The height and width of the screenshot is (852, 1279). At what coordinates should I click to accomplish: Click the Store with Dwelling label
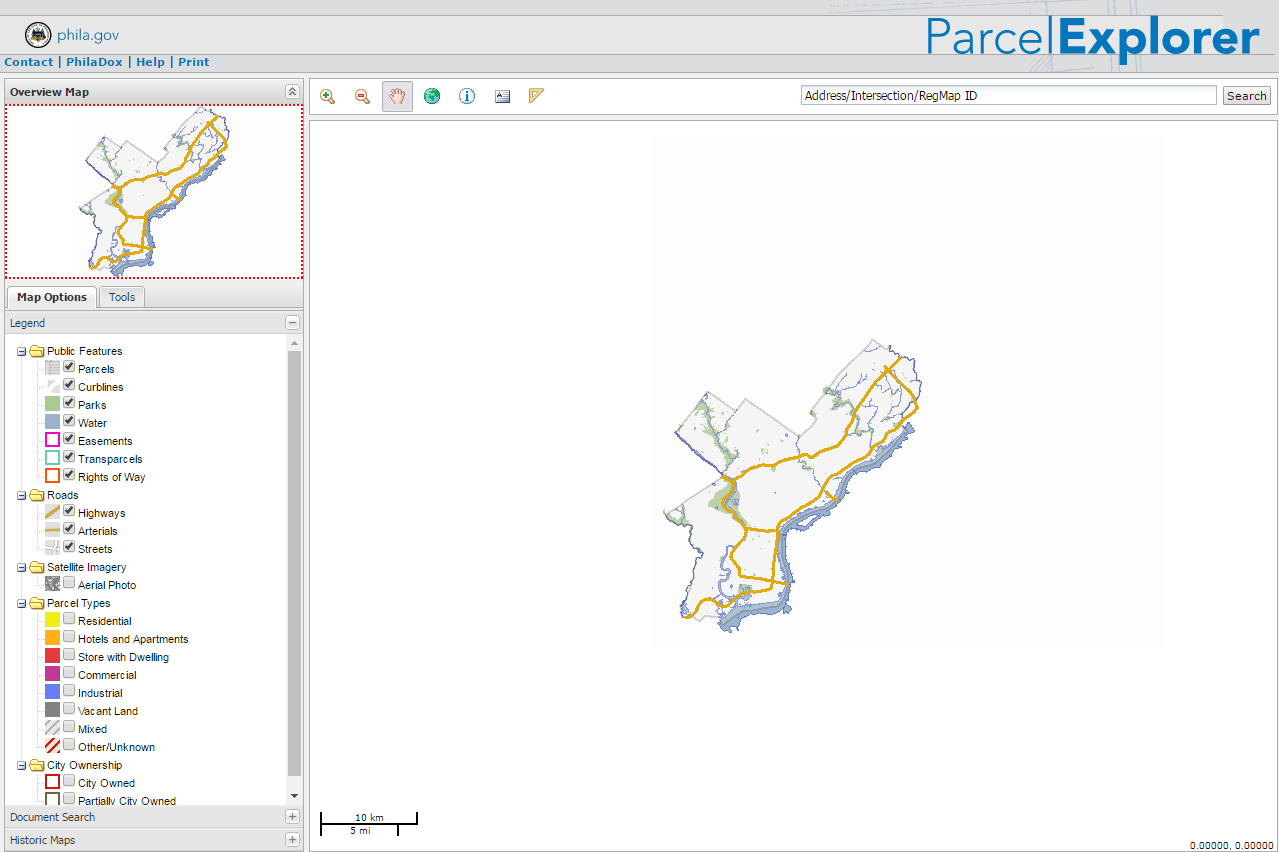coord(123,657)
